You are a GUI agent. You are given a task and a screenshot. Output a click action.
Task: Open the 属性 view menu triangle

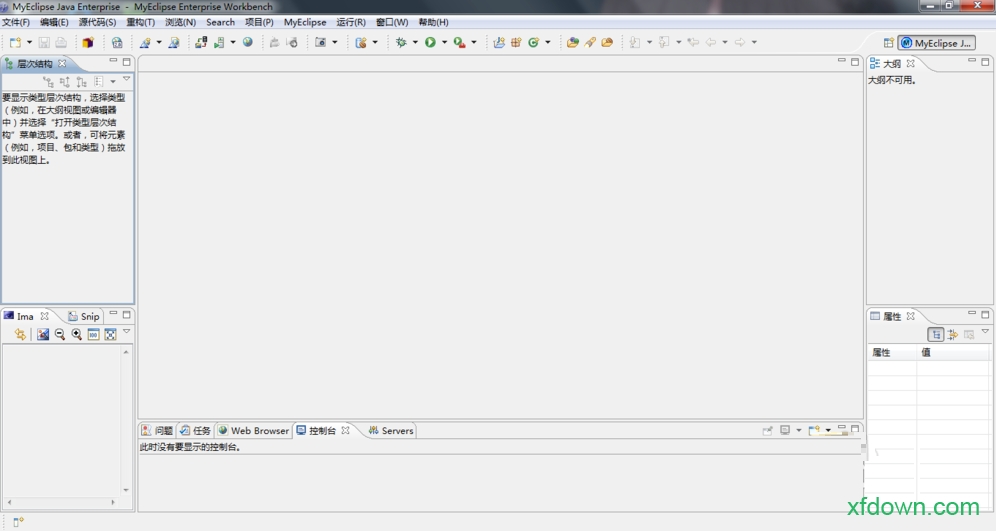[985, 332]
